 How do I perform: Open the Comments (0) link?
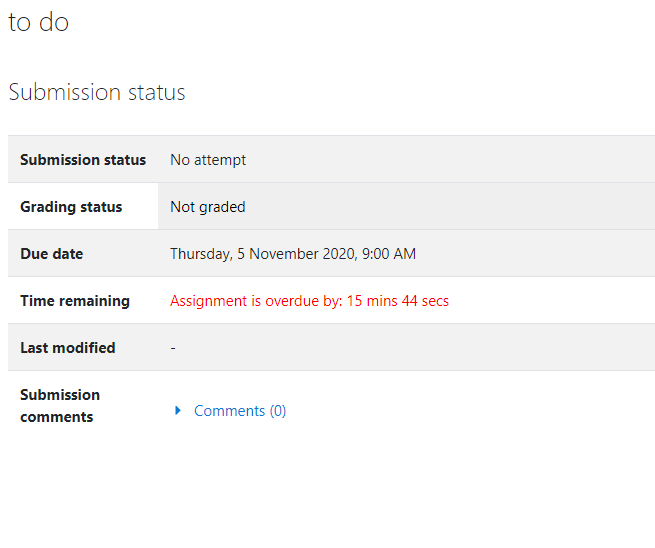pos(240,411)
